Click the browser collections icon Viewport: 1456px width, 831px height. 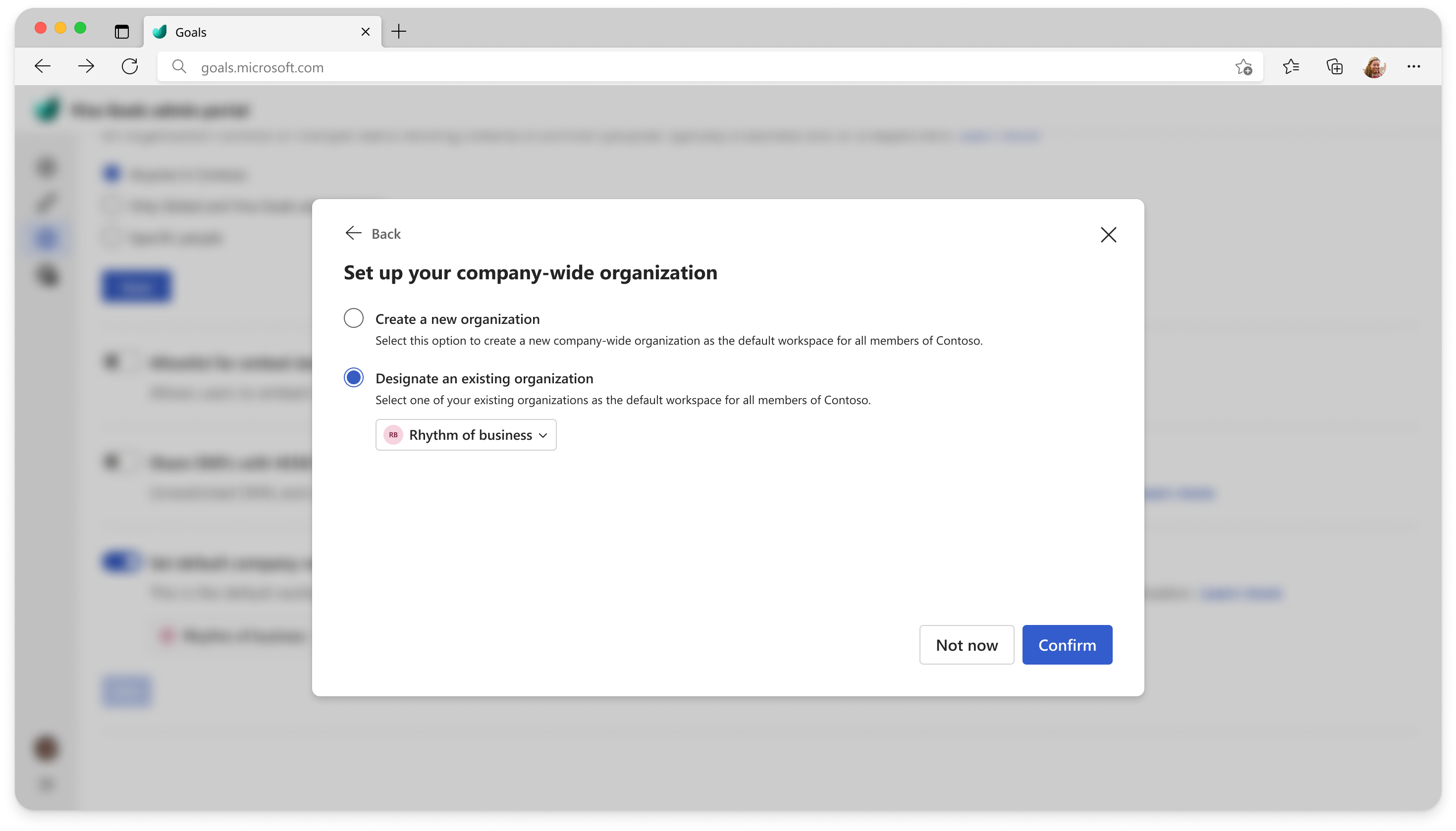[1335, 67]
